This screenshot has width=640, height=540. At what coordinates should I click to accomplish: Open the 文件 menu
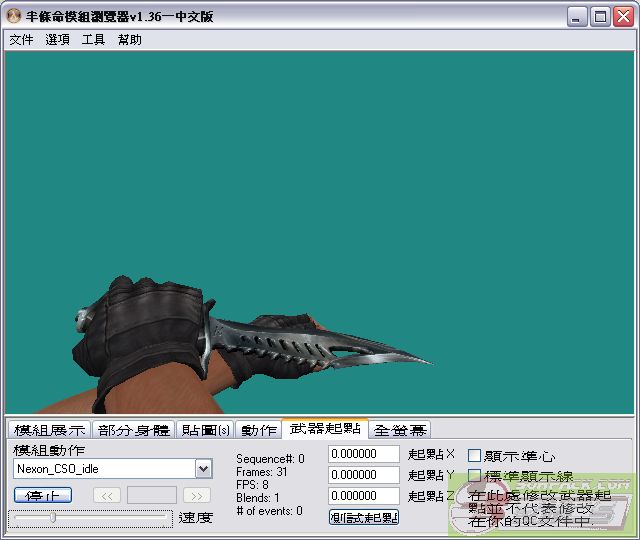click(x=21, y=40)
